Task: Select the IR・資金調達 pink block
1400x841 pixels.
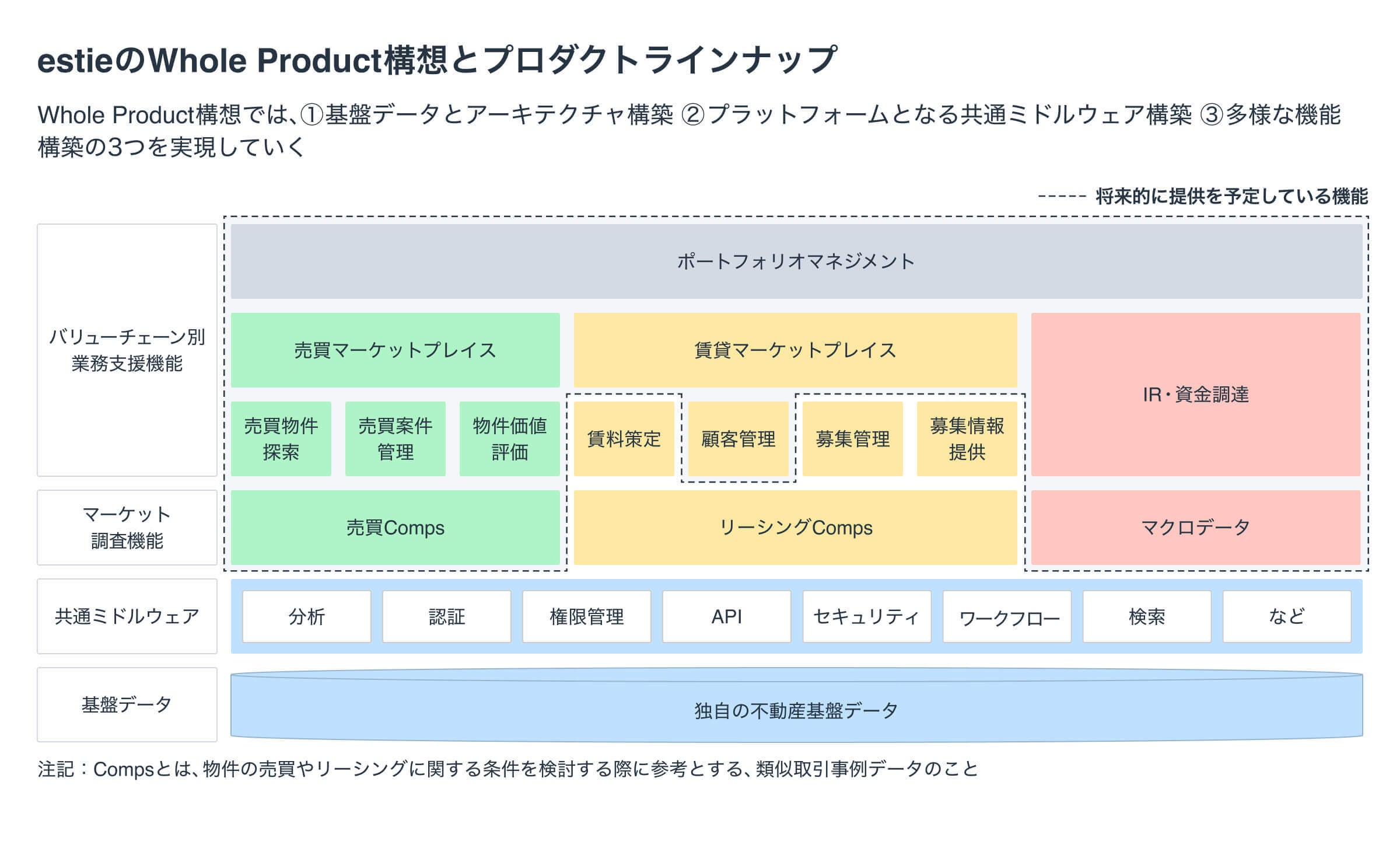Action: pyautogui.click(x=1195, y=395)
